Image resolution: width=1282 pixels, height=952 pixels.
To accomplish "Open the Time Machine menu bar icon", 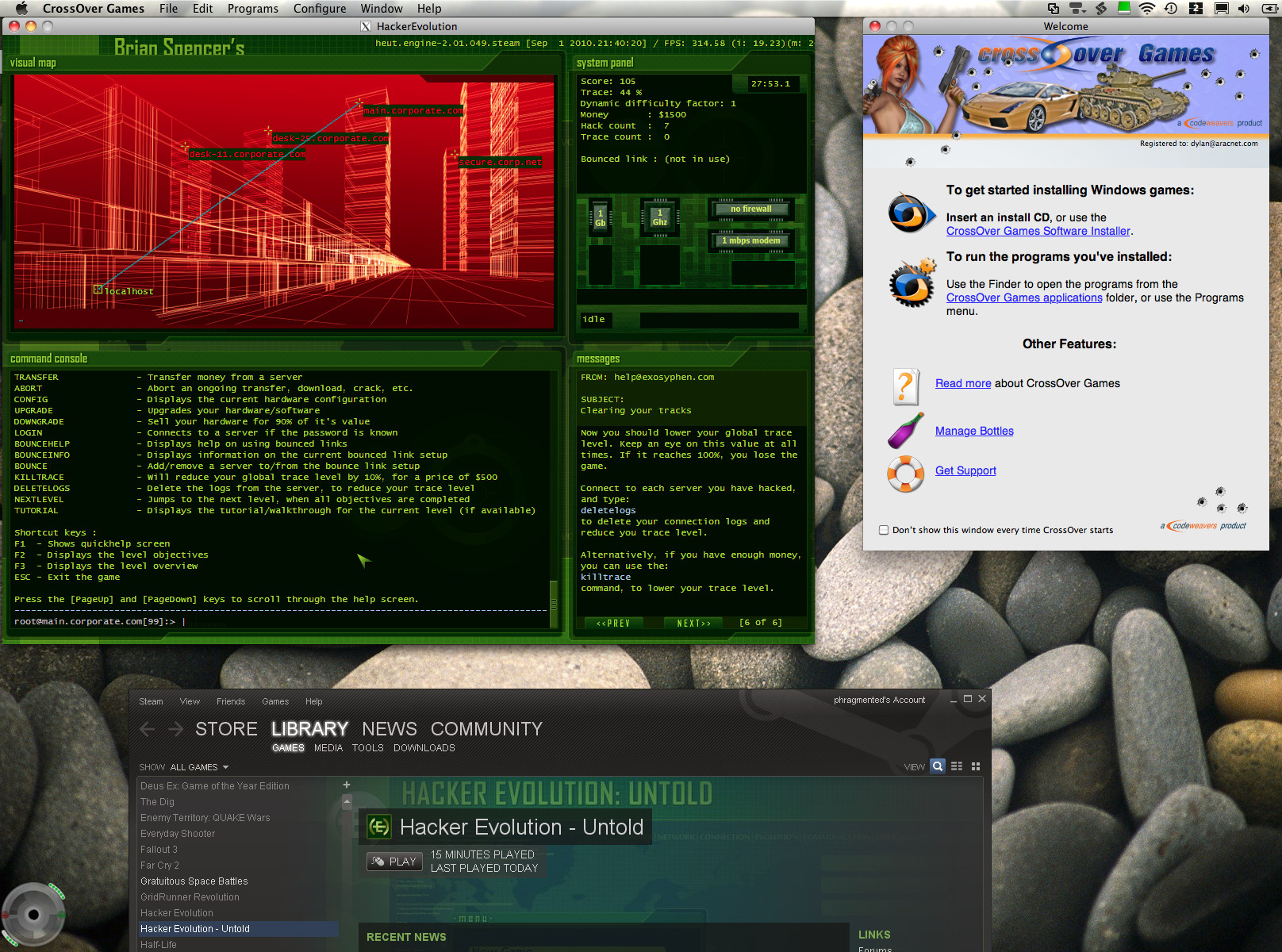I will tap(1171, 8).
